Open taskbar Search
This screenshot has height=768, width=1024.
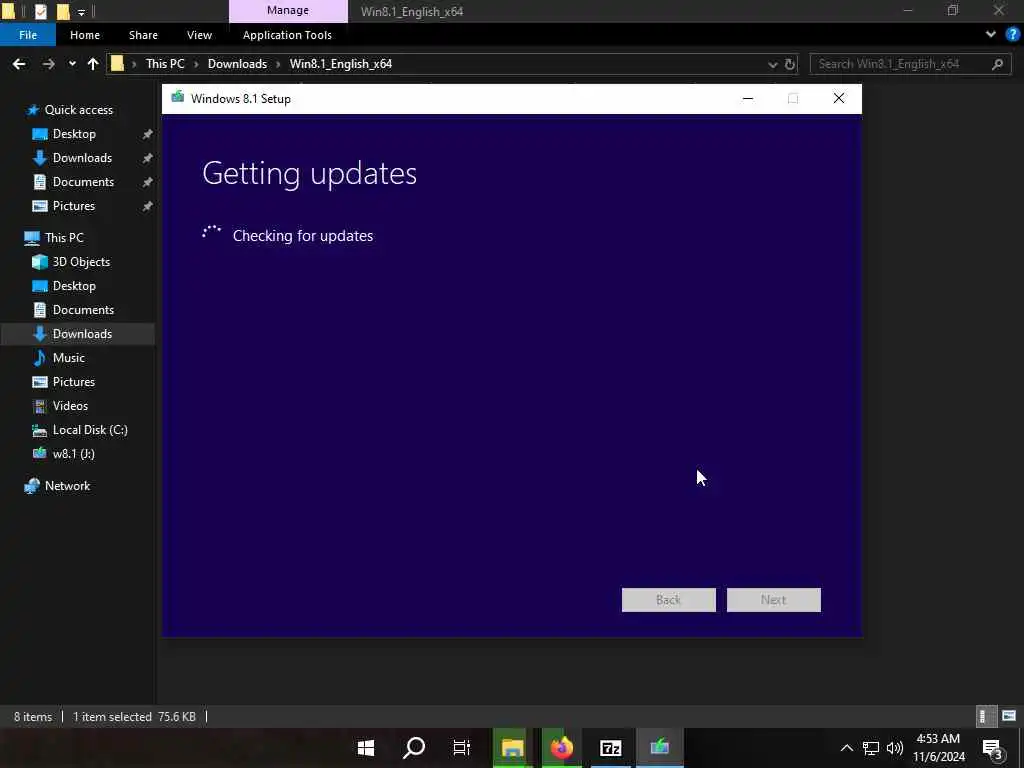click(414, 748)
